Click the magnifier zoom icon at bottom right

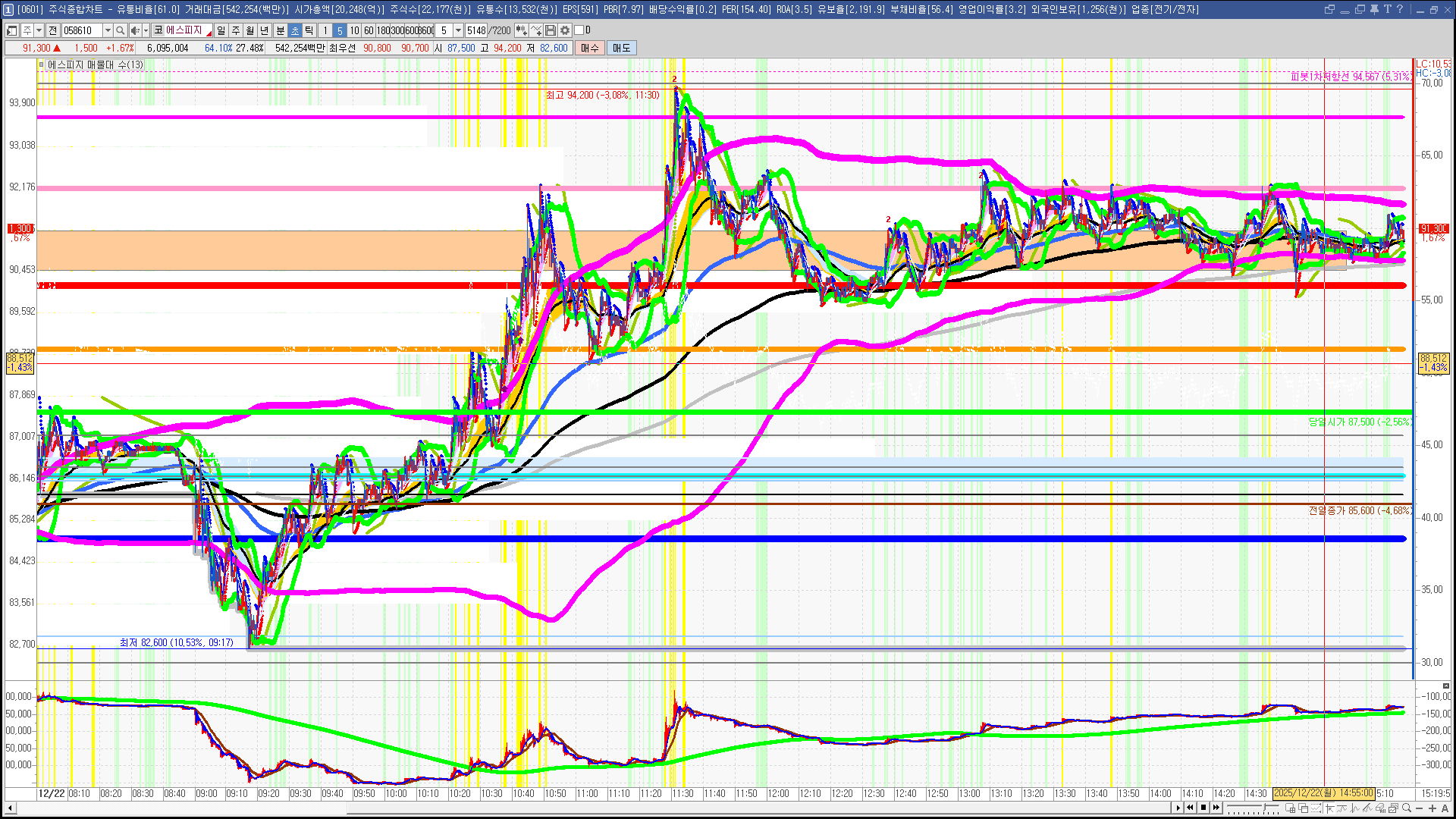tap(1407, 808)
